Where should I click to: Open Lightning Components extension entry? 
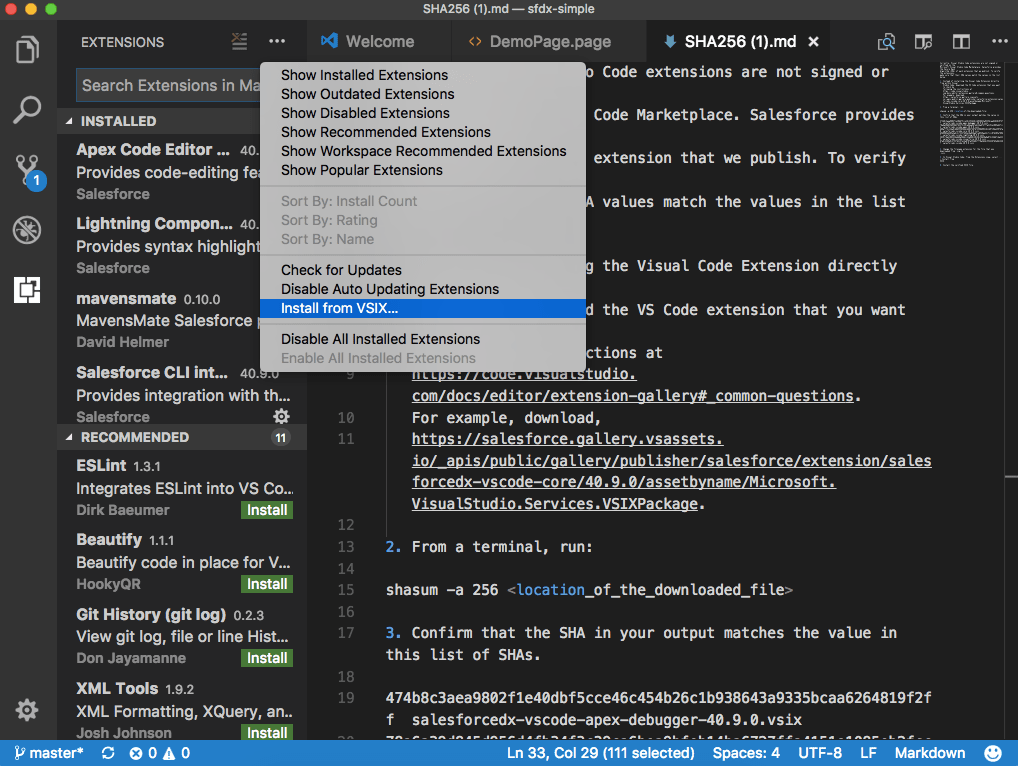(159, 245)
